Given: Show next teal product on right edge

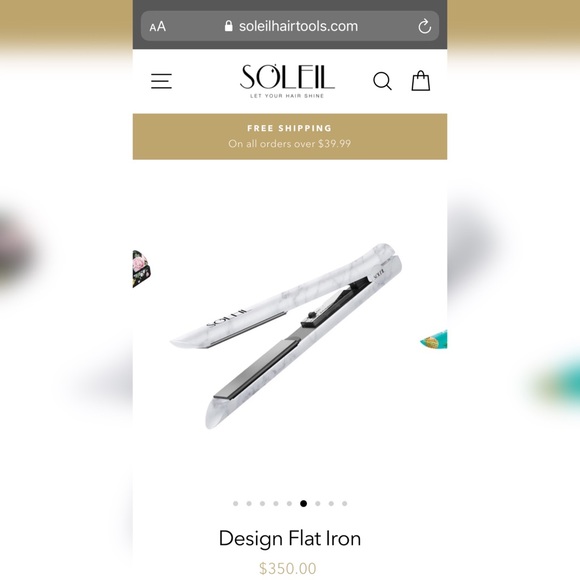Looking at the screenshot, I should coord(434,340).
